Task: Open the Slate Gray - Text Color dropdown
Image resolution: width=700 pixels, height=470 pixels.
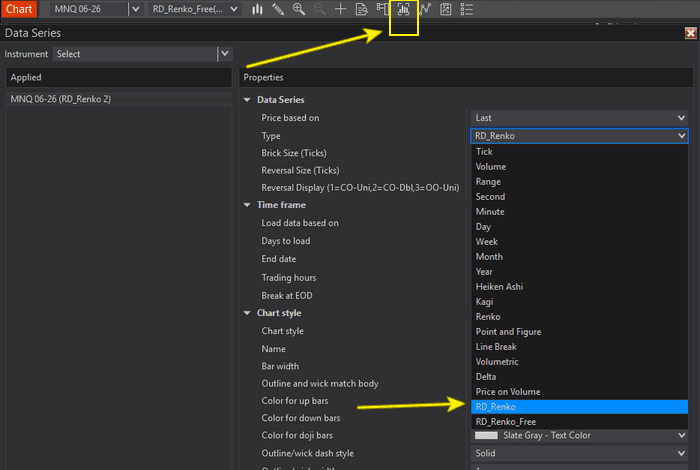Action: coord(579,435)
